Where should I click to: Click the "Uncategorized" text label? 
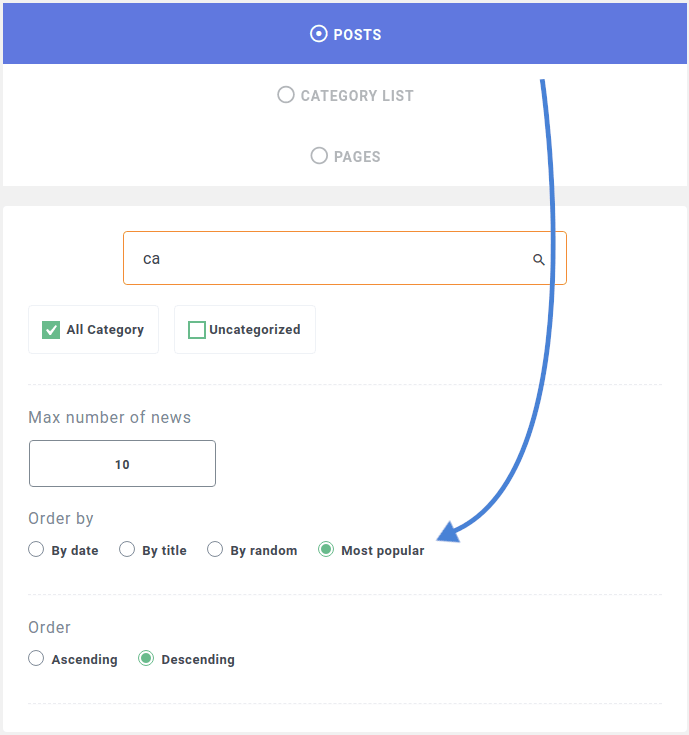click(x=255, y=330)
